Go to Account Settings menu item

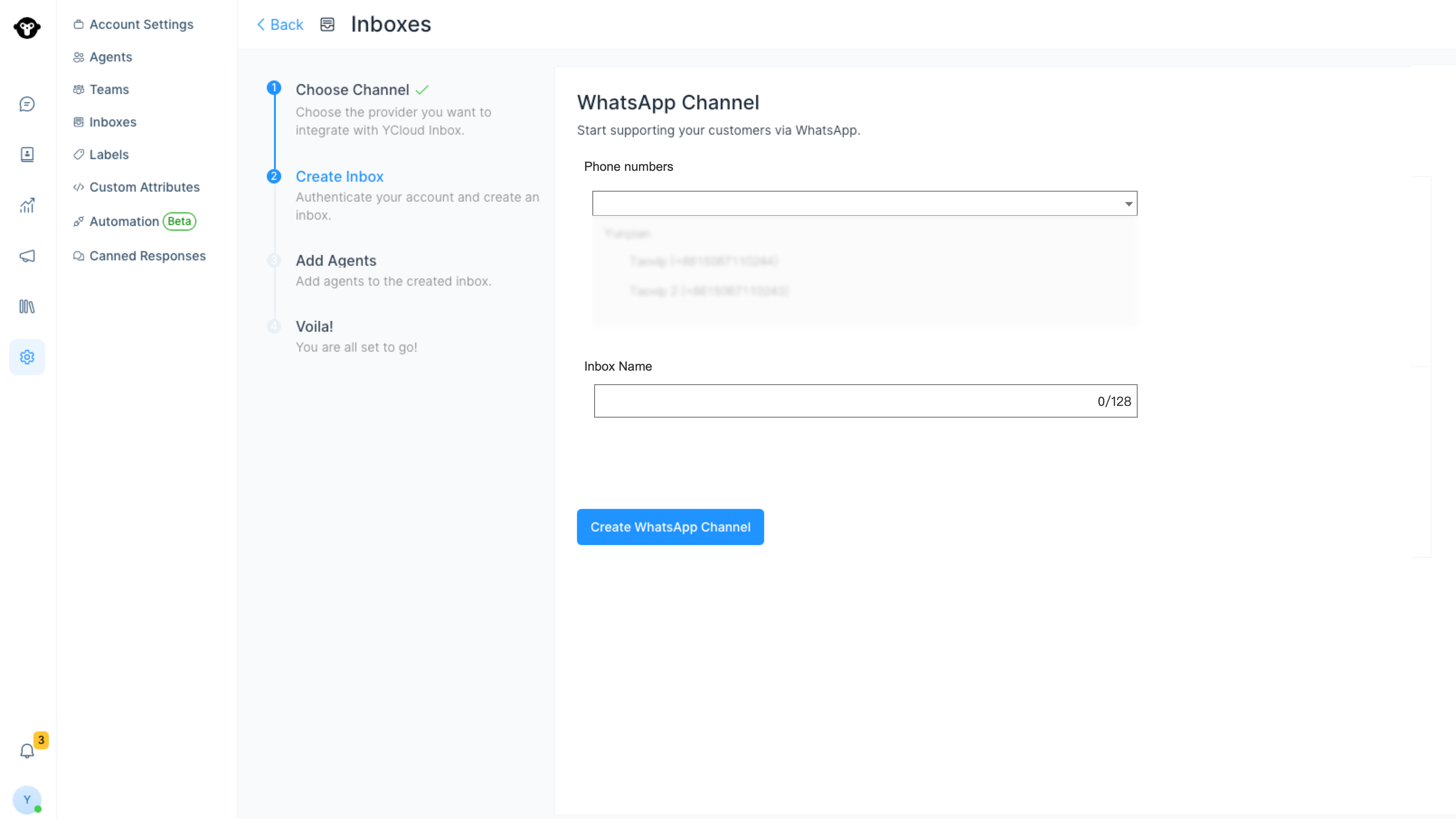[x=141, y=24]
